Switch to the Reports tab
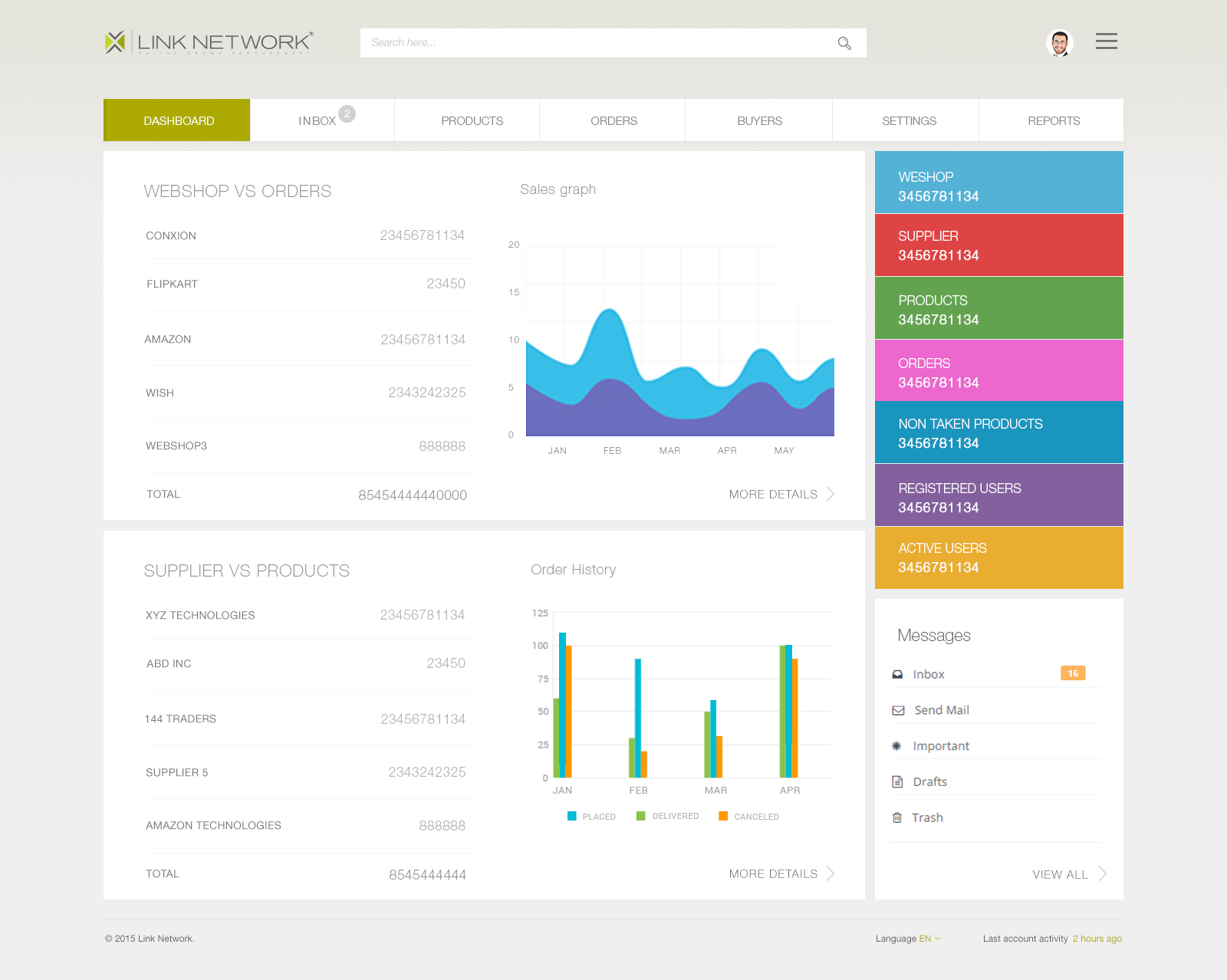 pos(1051,120)
